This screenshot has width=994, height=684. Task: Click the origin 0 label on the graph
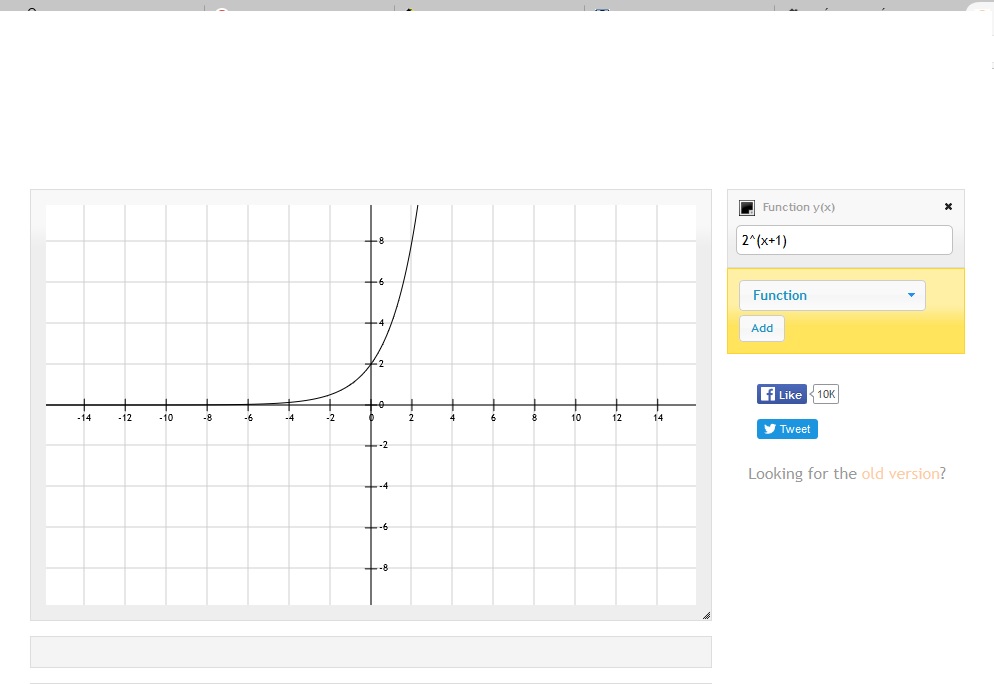(x=371, y=417)
